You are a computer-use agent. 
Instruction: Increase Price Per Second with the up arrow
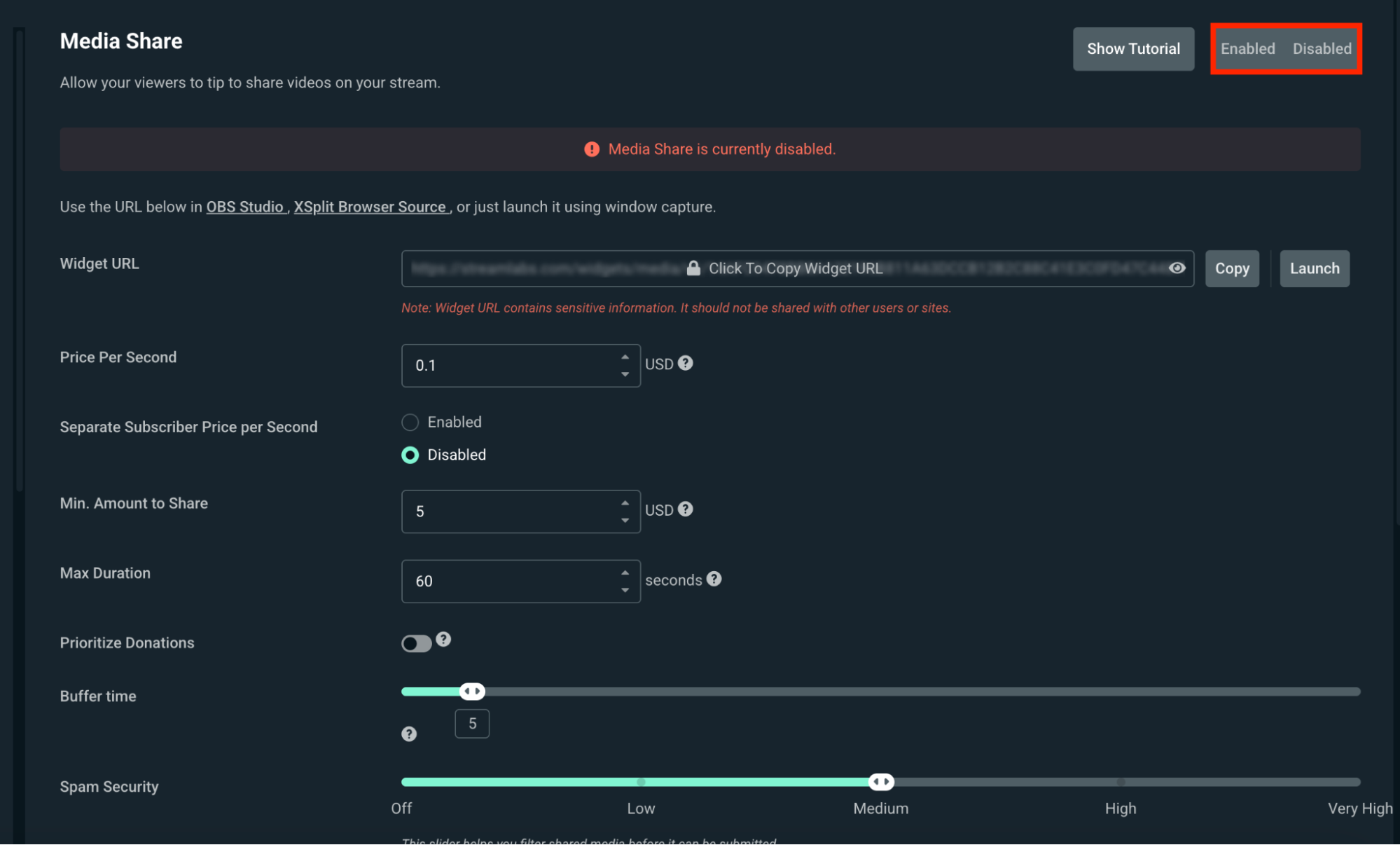tap(625, 357)
